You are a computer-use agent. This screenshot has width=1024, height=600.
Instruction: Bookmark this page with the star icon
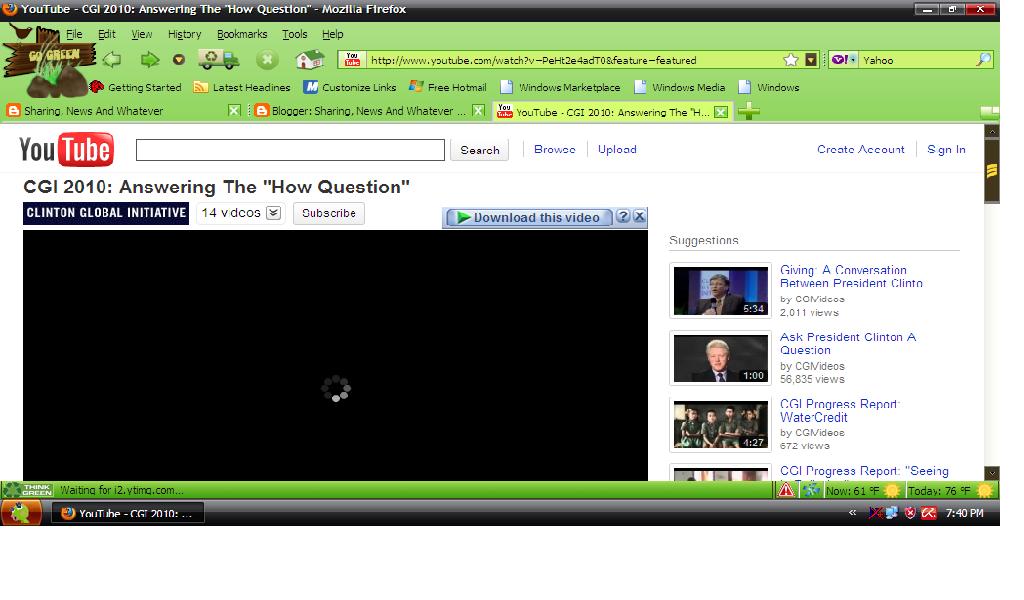point(791,60)
